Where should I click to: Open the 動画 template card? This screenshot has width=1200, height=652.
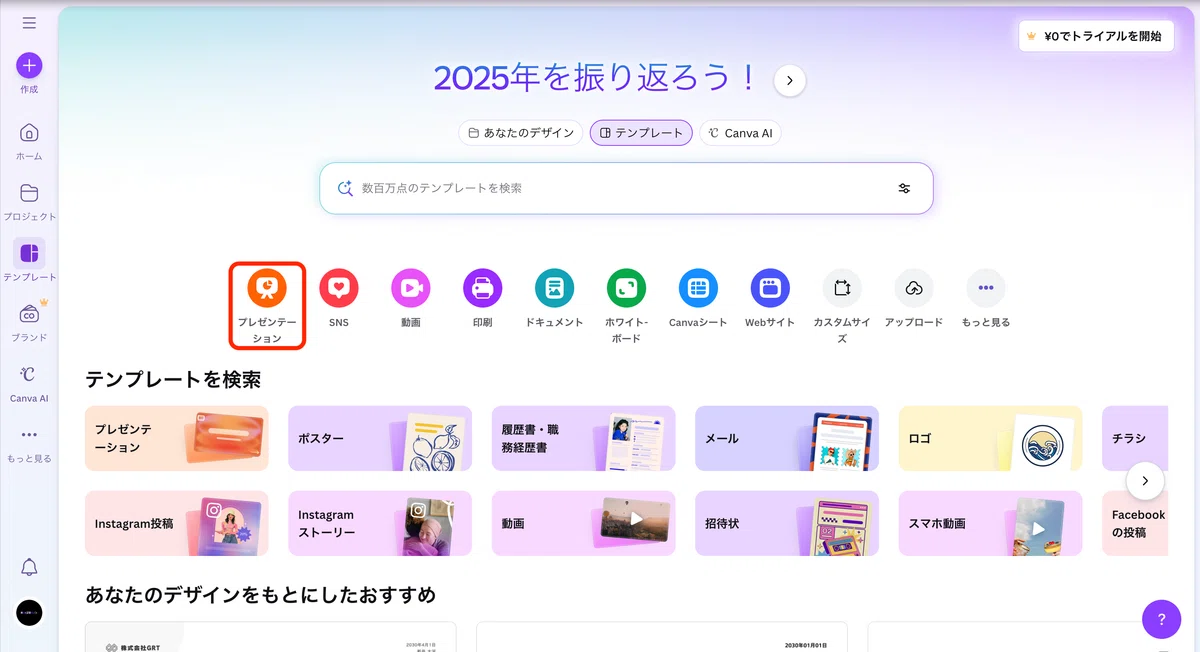(x=584, y=523)
